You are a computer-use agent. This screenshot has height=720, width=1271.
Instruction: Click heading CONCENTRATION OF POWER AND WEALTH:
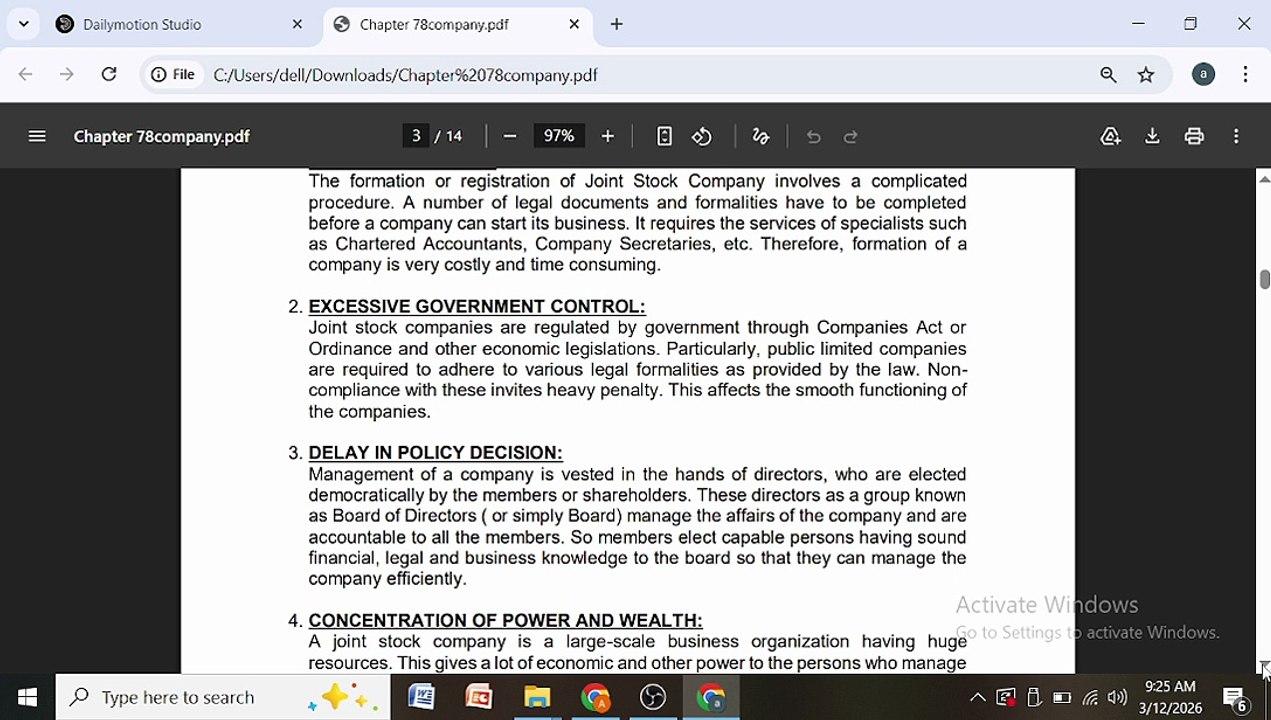tap(505, 620)
